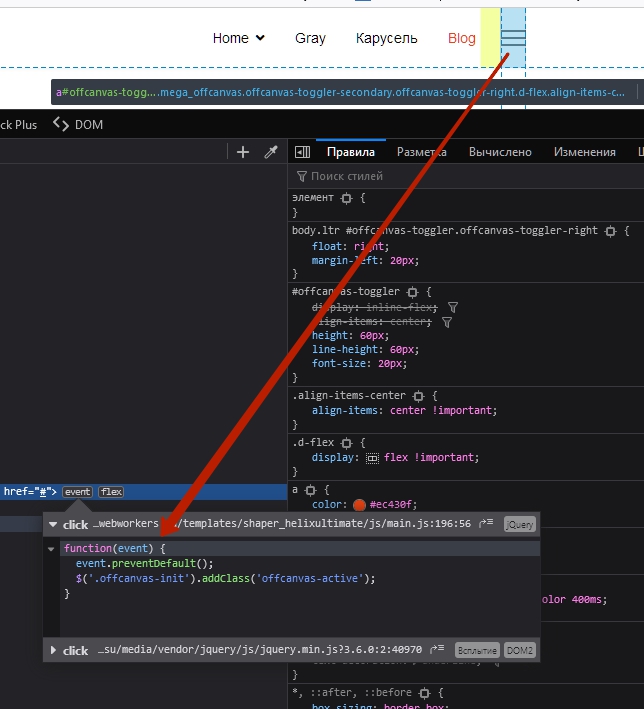Collapse the first click listener from main.js
Image resolution: width=644 pixels, height=709 pixels.
tap(53, 525)
